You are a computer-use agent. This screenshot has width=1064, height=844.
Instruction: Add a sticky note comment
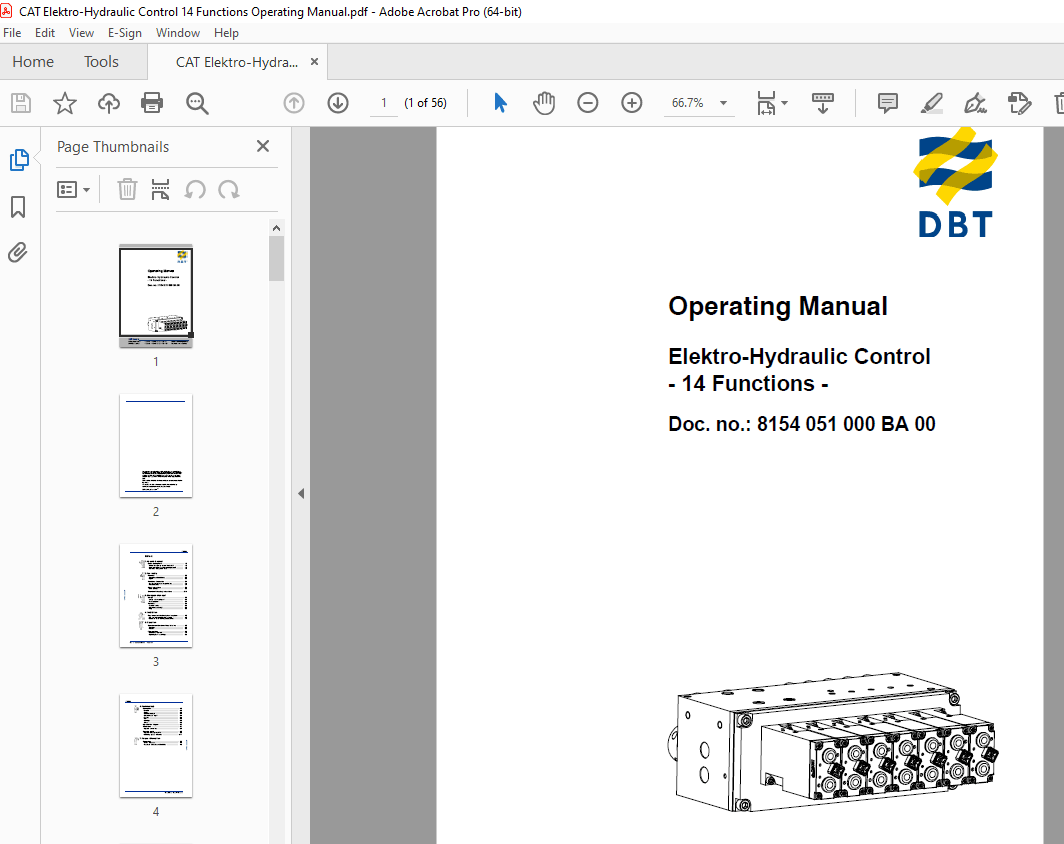tap(888, 103)
